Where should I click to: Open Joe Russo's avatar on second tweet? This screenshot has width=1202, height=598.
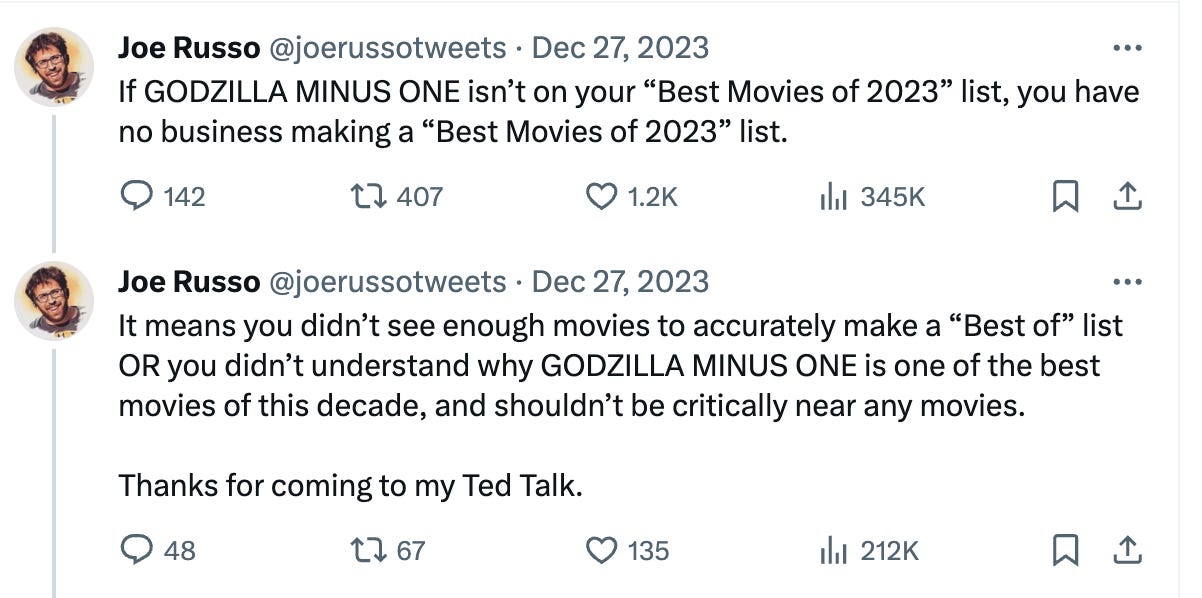click(54, 301)
